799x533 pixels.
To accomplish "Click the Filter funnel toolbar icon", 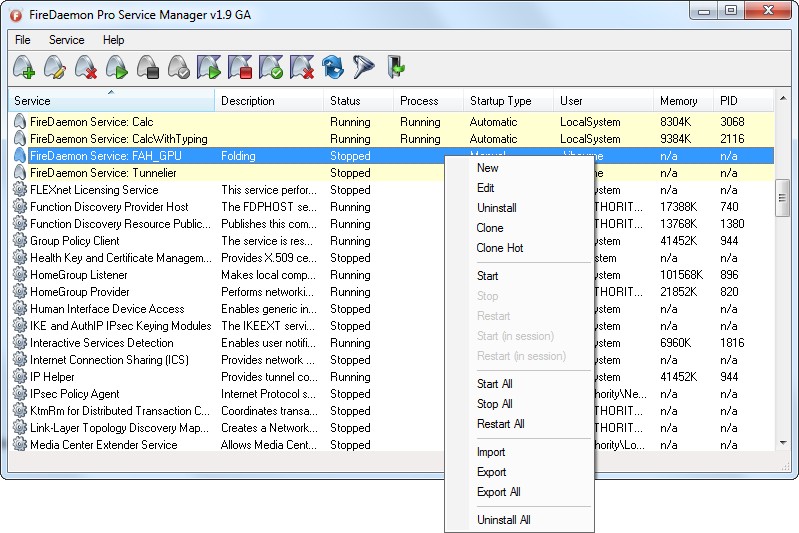I will click(x=364, y=68).
